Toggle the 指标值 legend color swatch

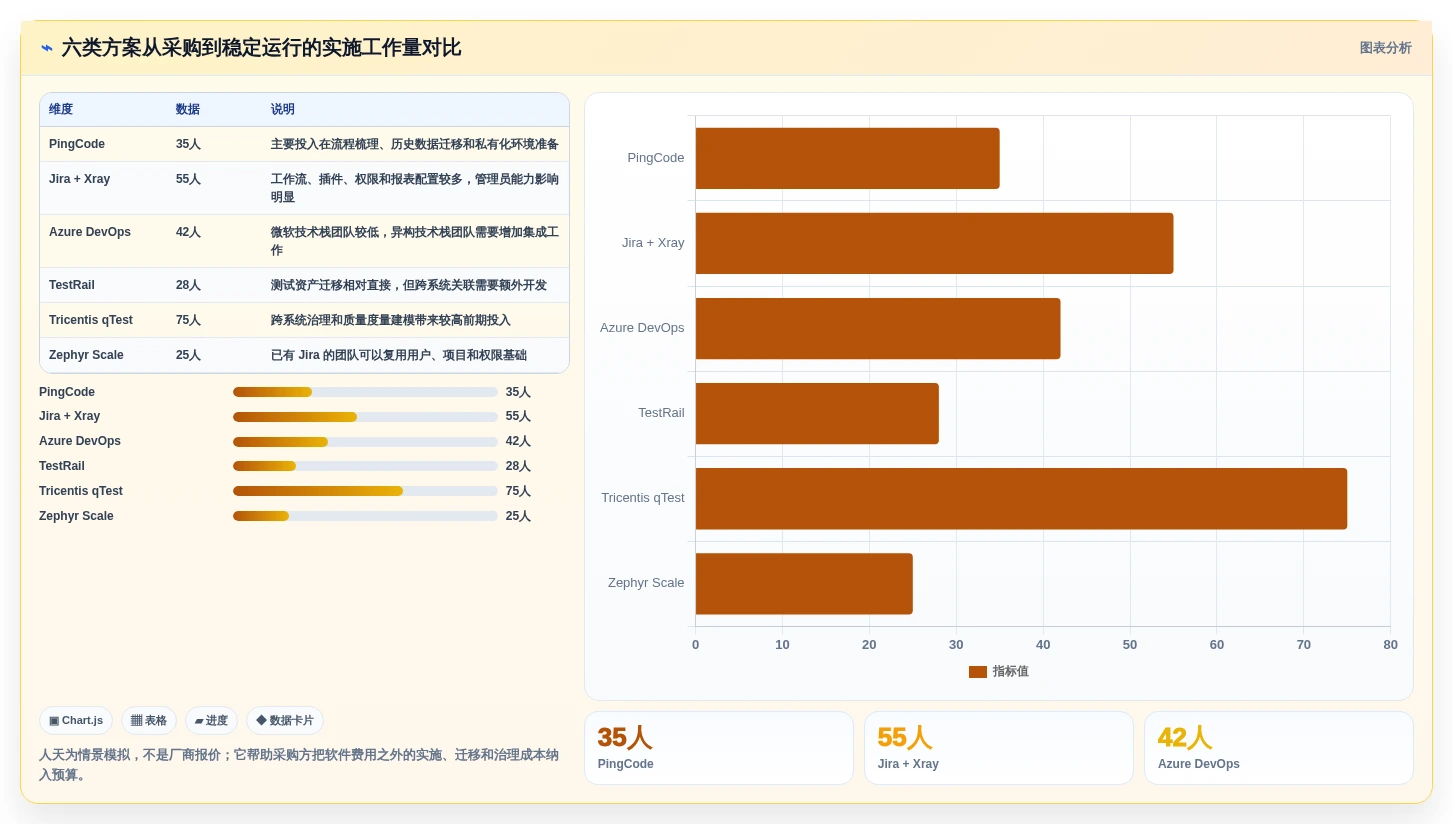coord(978,672)
